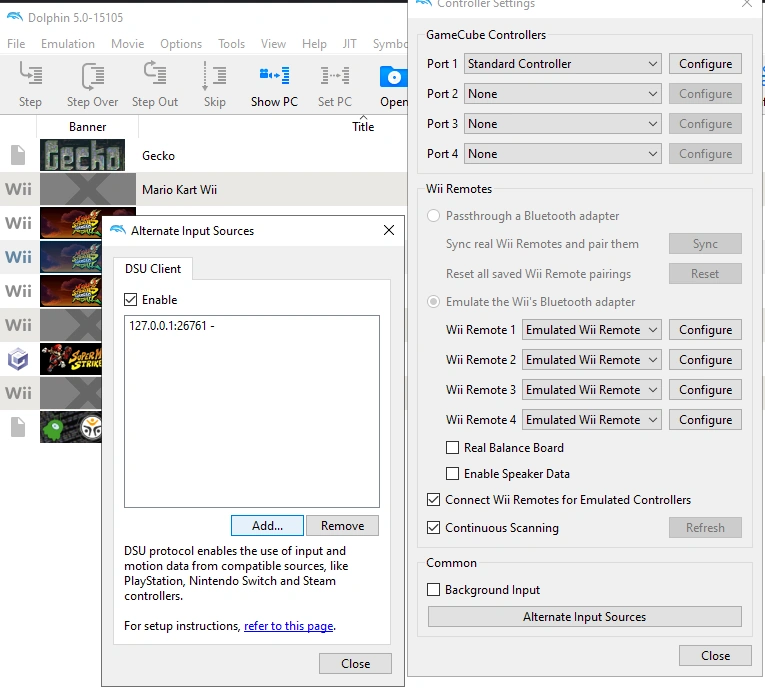Open the Movie menu

[x=127, y=43]
